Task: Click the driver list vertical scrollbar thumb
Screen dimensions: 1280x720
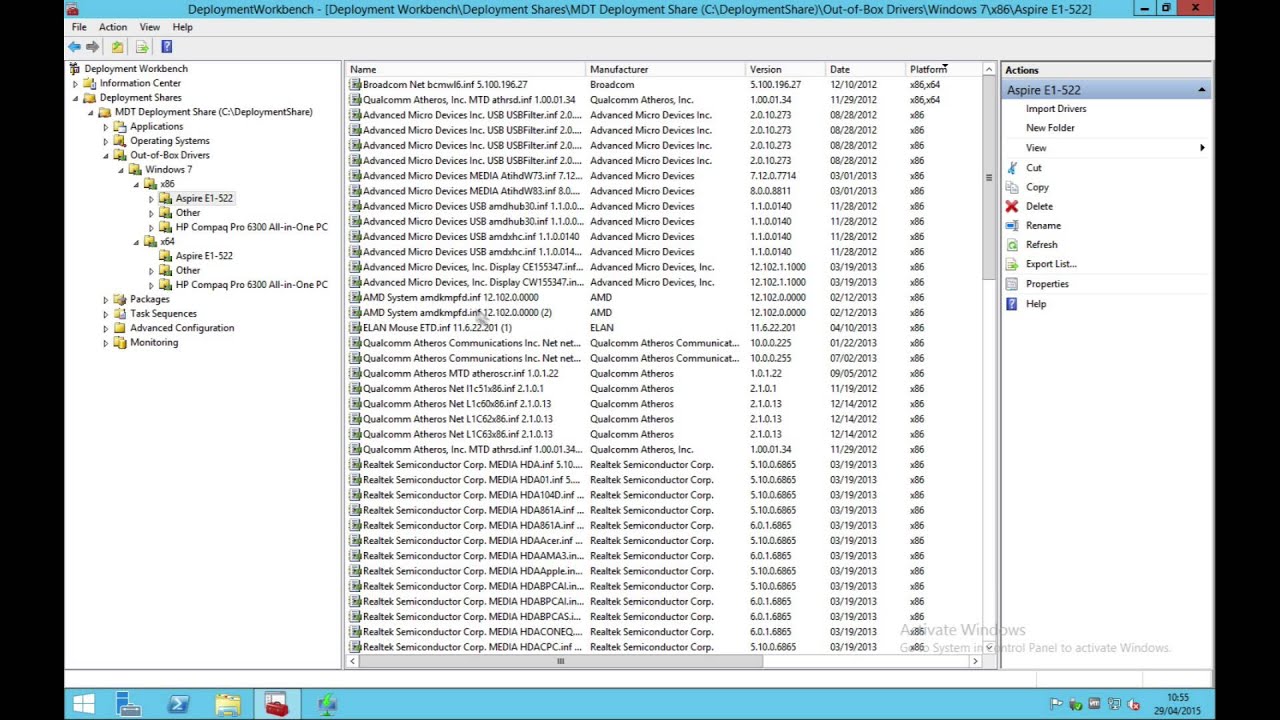Action: pos(989,178)
